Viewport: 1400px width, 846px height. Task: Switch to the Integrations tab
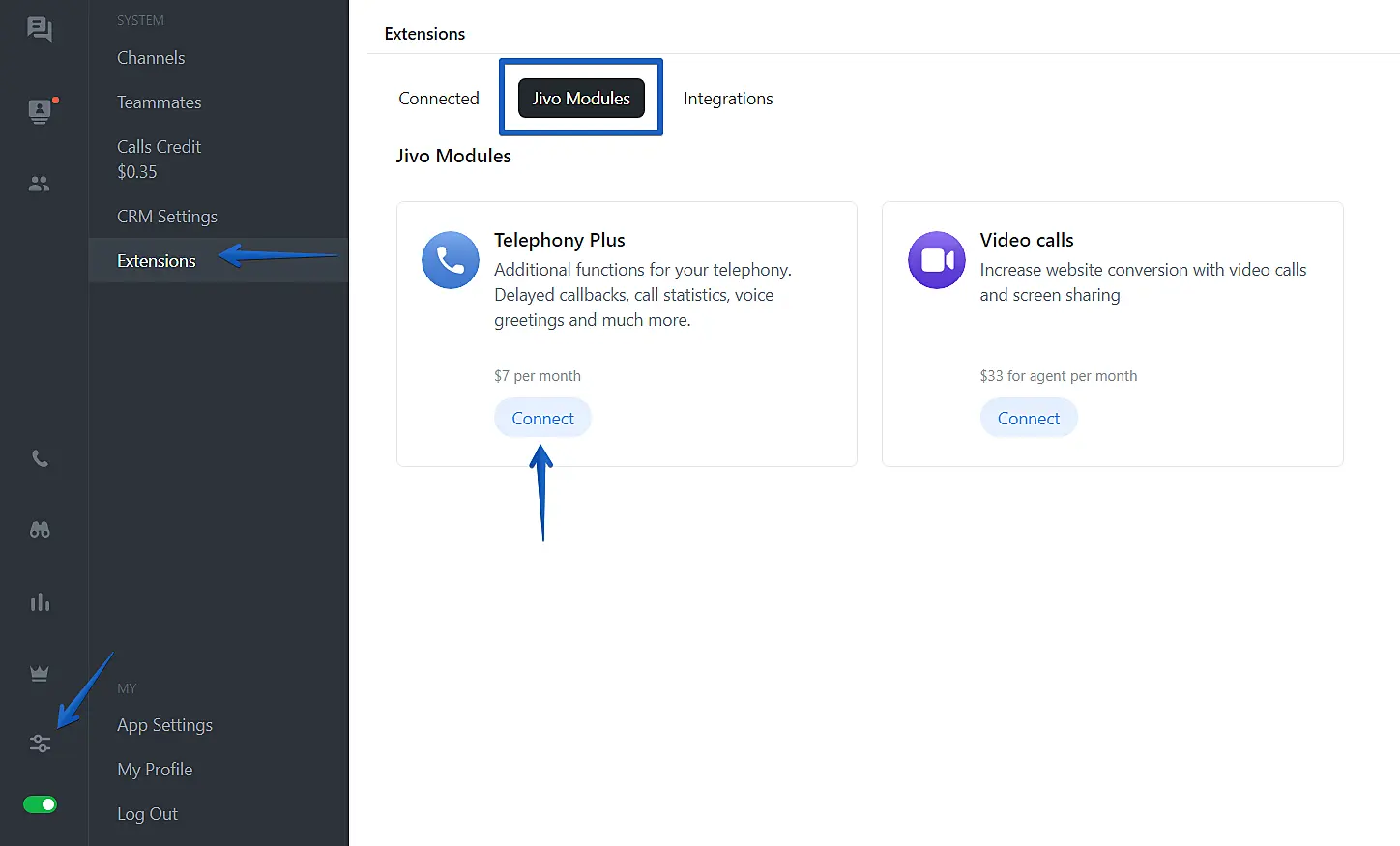click(x=728, y=99)
